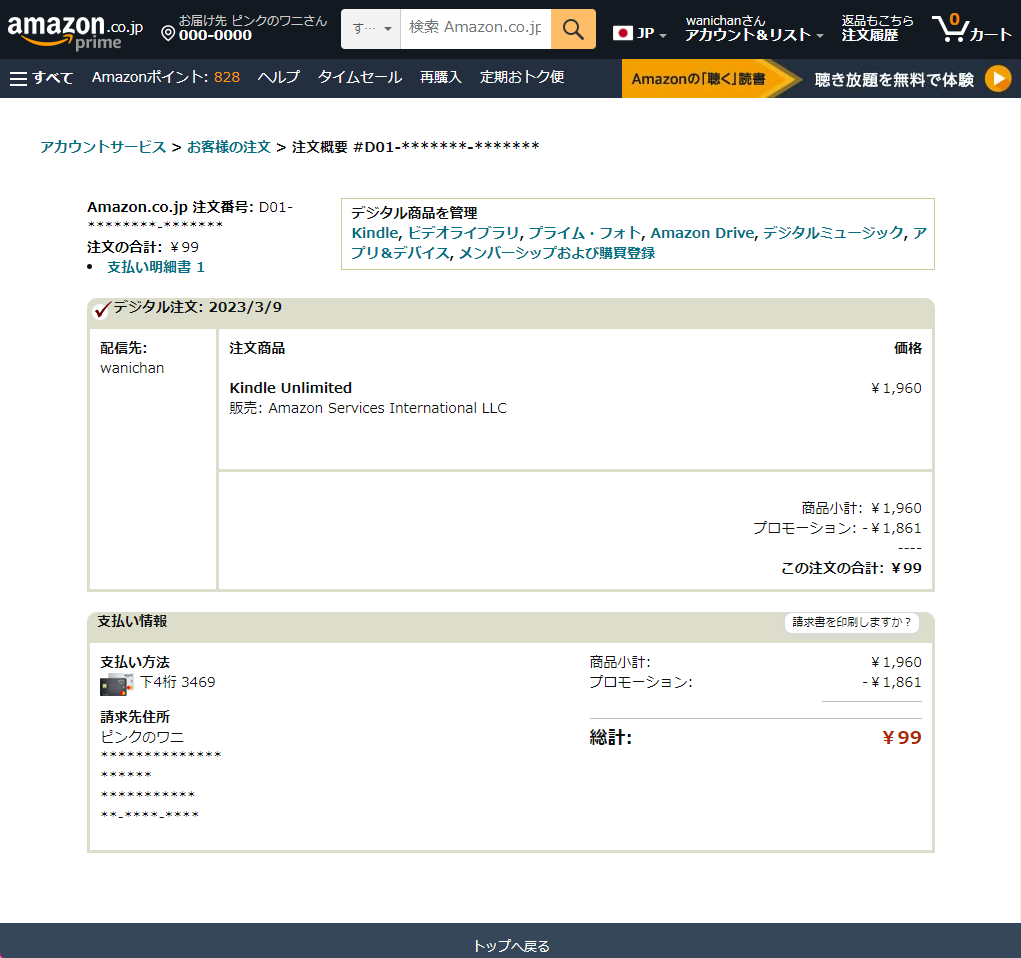
Task: Select デジタル注文: 2023/3/9 heading
Action: 197,307
